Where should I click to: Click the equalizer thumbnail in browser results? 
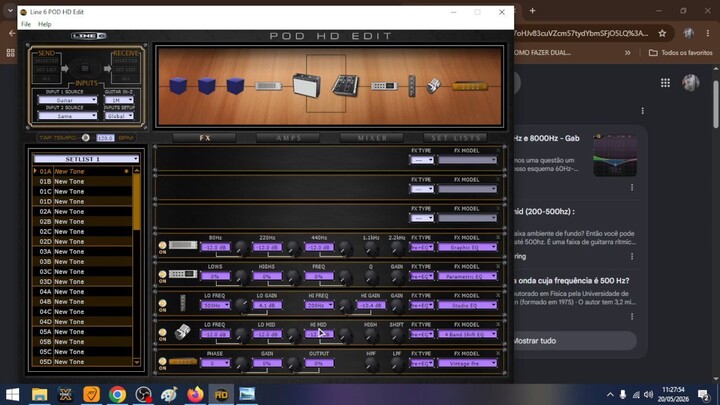click(x=615, y=155)
